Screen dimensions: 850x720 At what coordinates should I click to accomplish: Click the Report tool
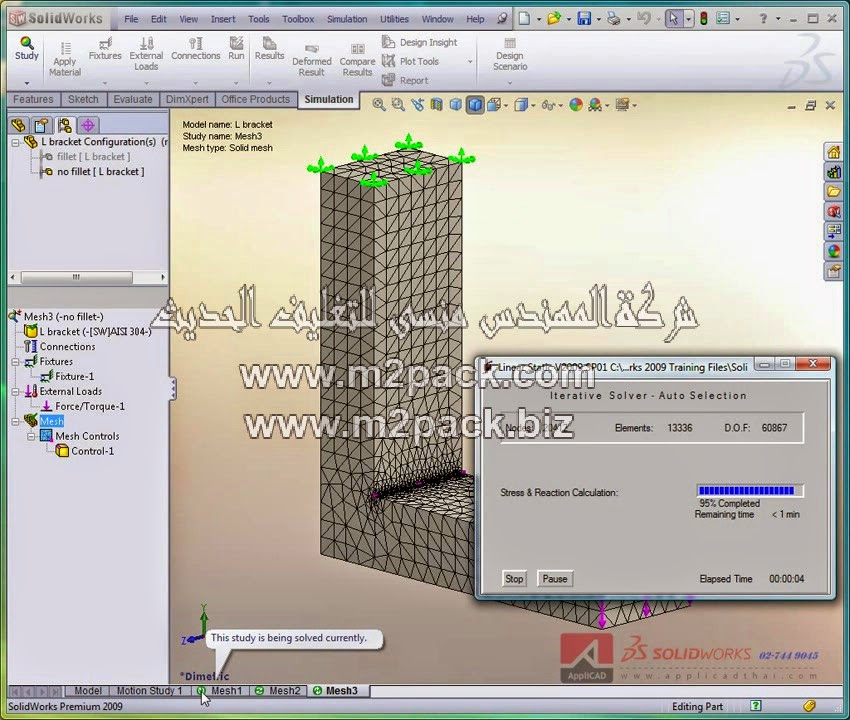pyautogui.click(x=405, y=80)
